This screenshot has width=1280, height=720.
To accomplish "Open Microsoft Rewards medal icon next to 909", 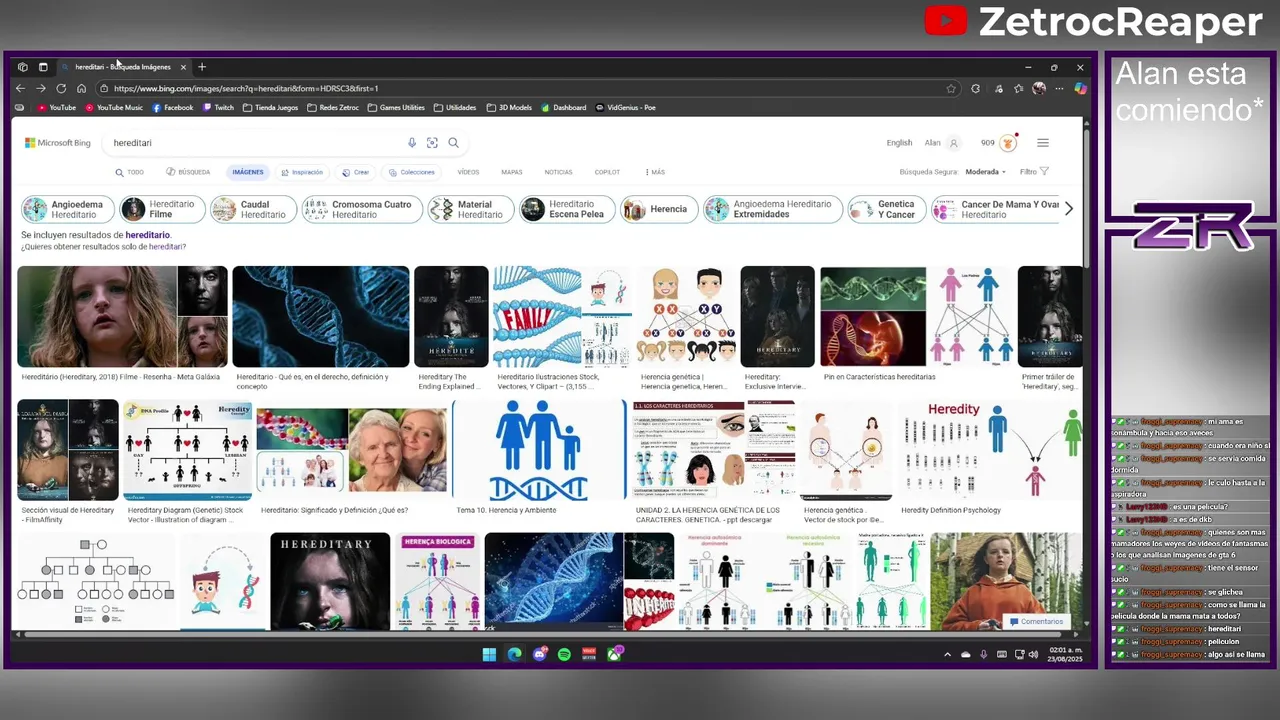I will [x=1008, y=143].
